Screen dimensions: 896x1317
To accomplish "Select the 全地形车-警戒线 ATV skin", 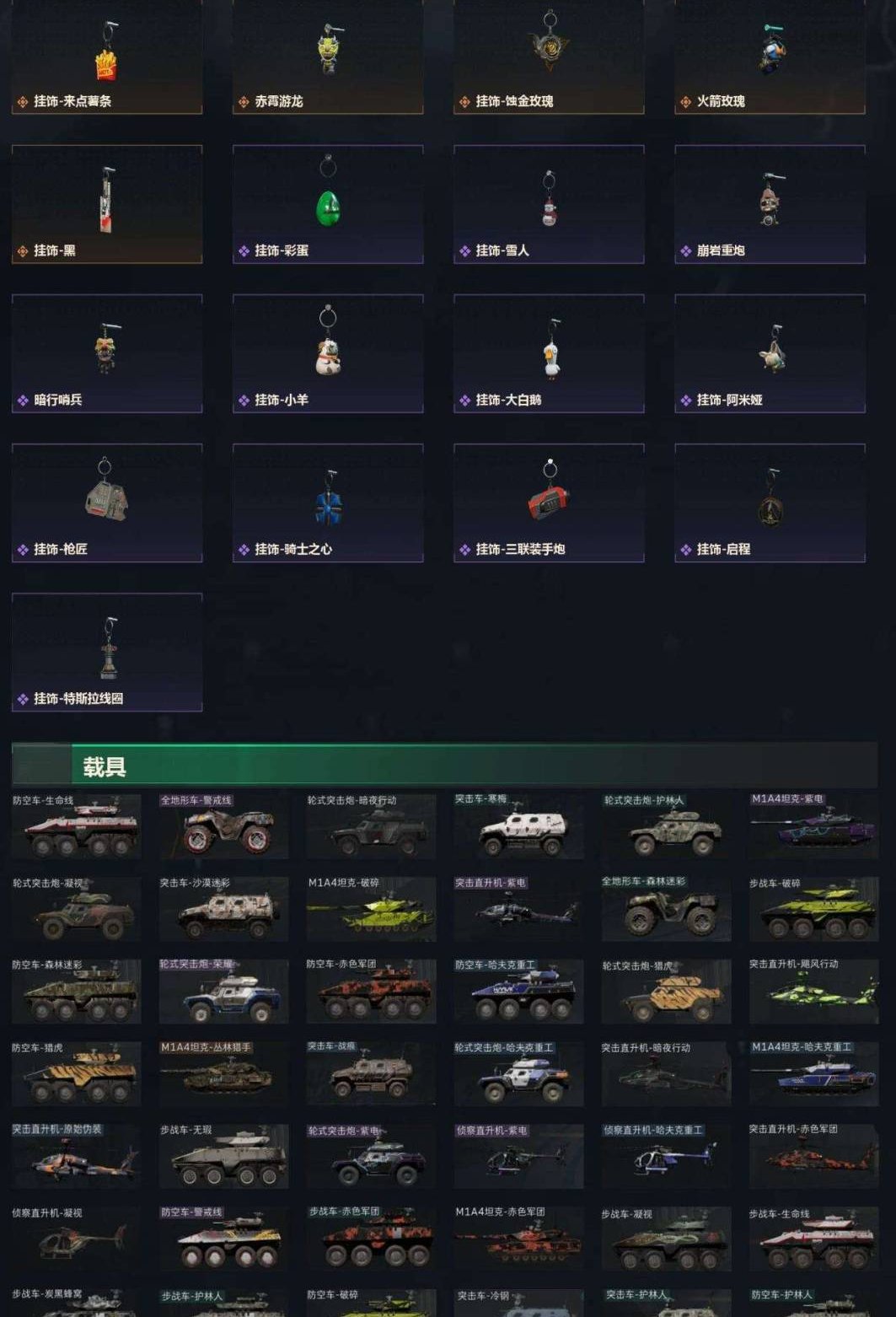I will tap(224, 826).
